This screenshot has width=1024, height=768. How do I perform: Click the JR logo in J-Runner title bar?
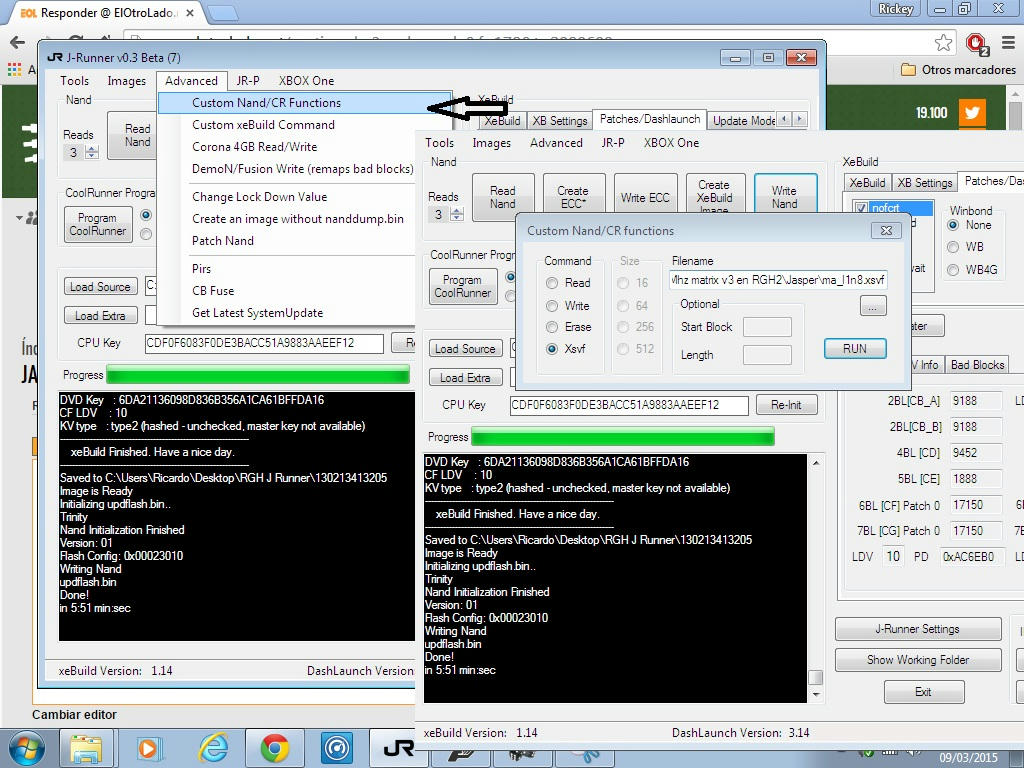(55, 57)
